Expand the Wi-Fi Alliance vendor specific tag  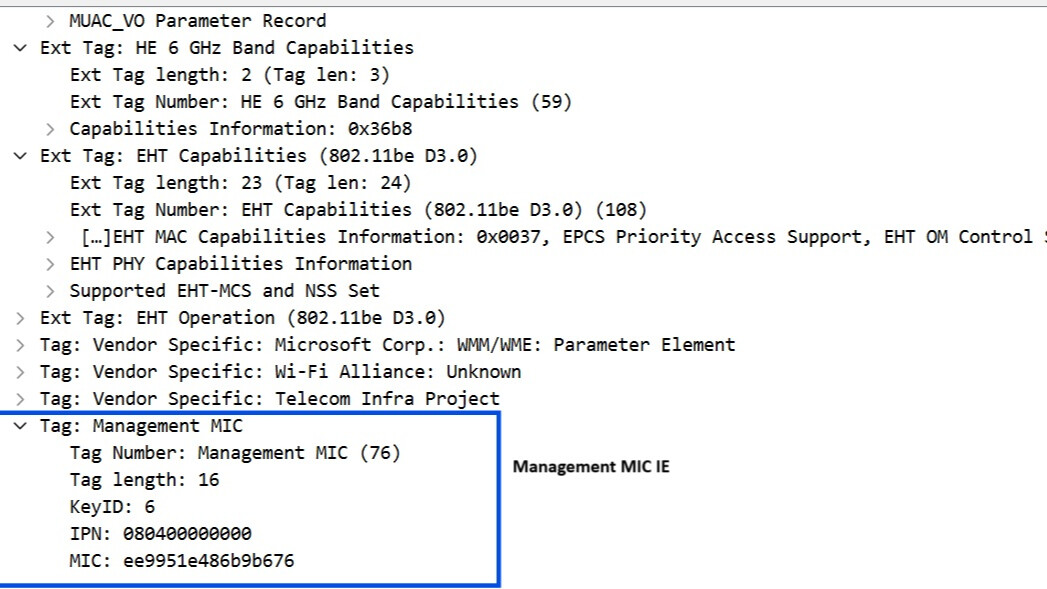[x=20, y=372]
